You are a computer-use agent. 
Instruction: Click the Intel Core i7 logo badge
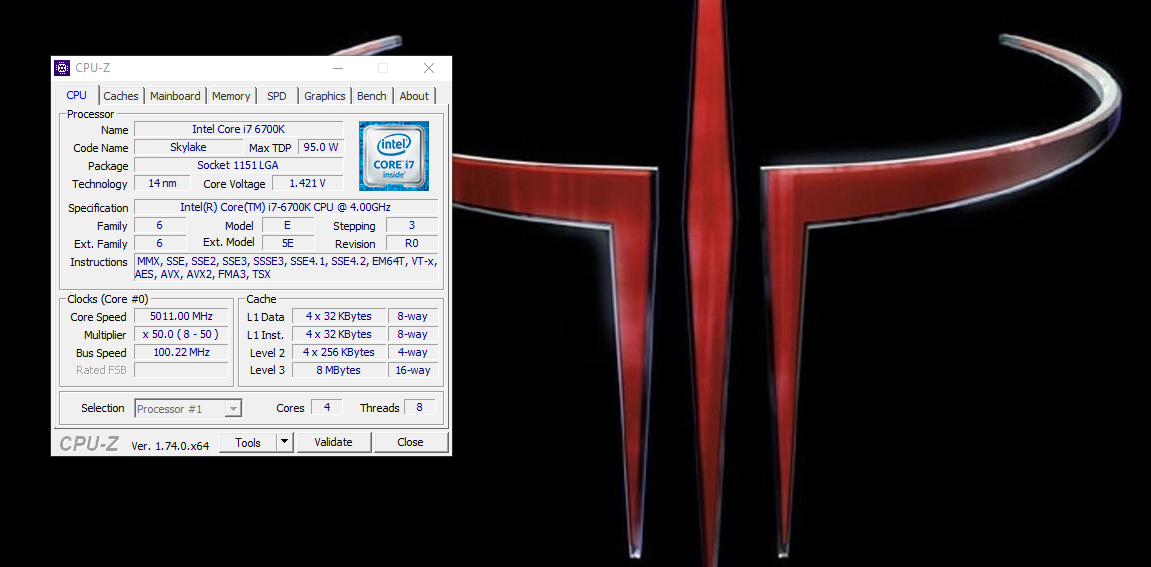coord(393,156)
